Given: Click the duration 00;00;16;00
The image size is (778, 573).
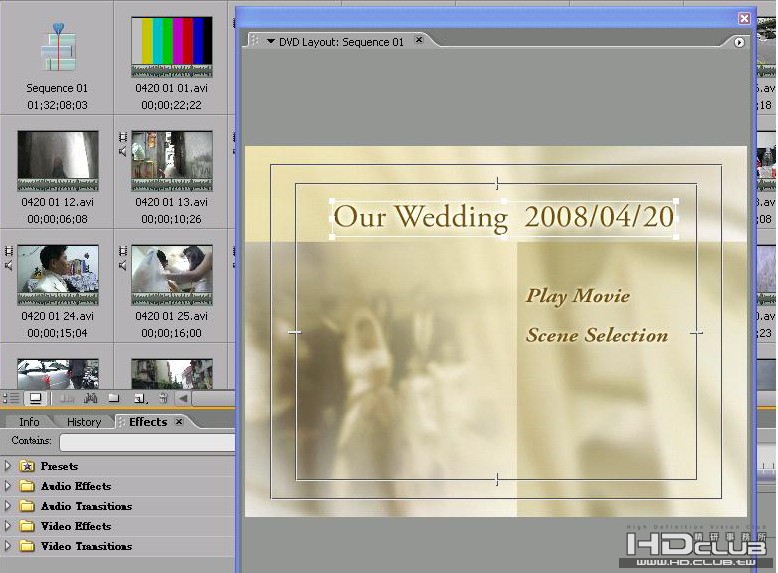Looking at the screenshot, I should click(x=171, y=333).
